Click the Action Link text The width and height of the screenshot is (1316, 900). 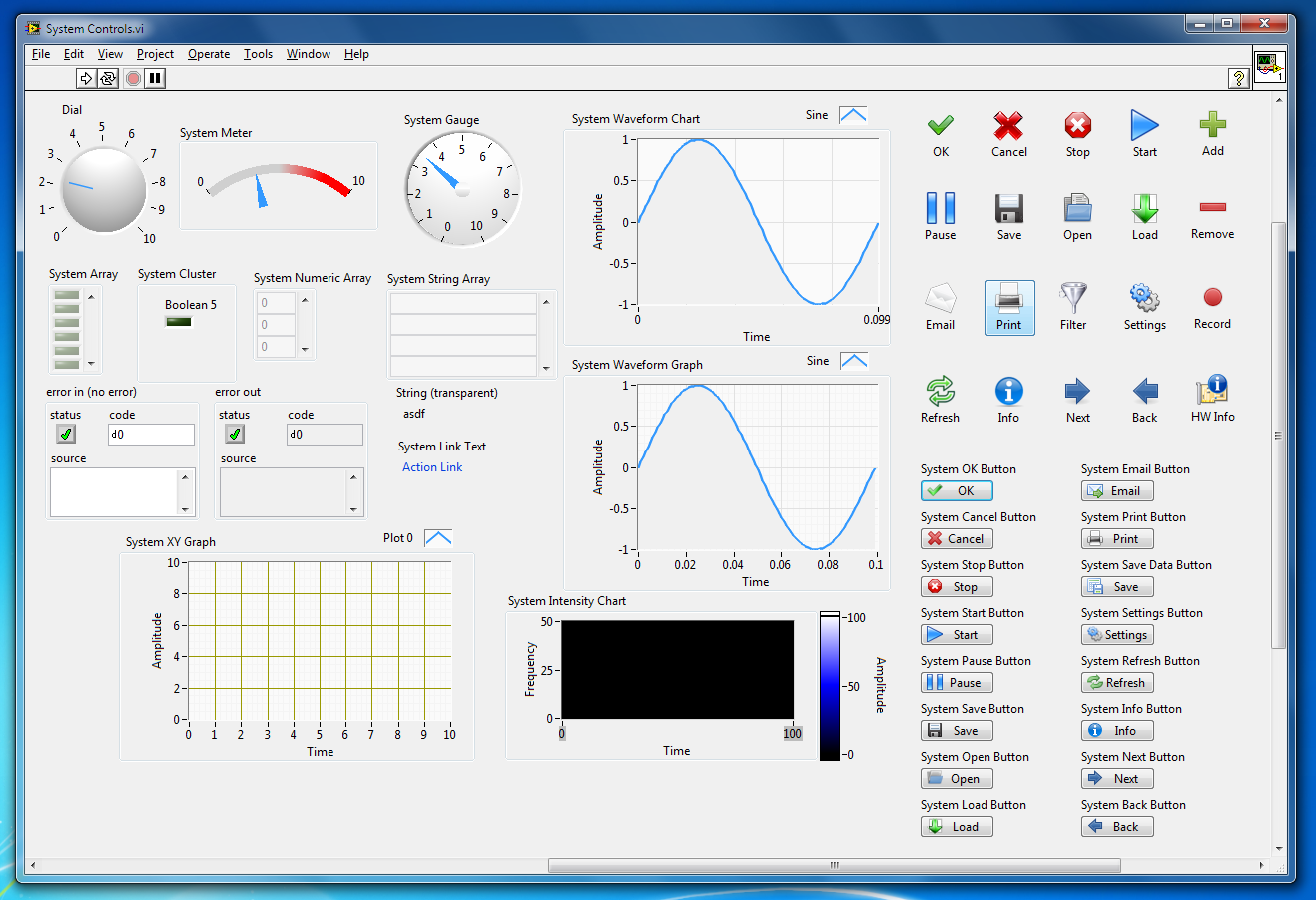pyautogui.click(x=432, y=467)
